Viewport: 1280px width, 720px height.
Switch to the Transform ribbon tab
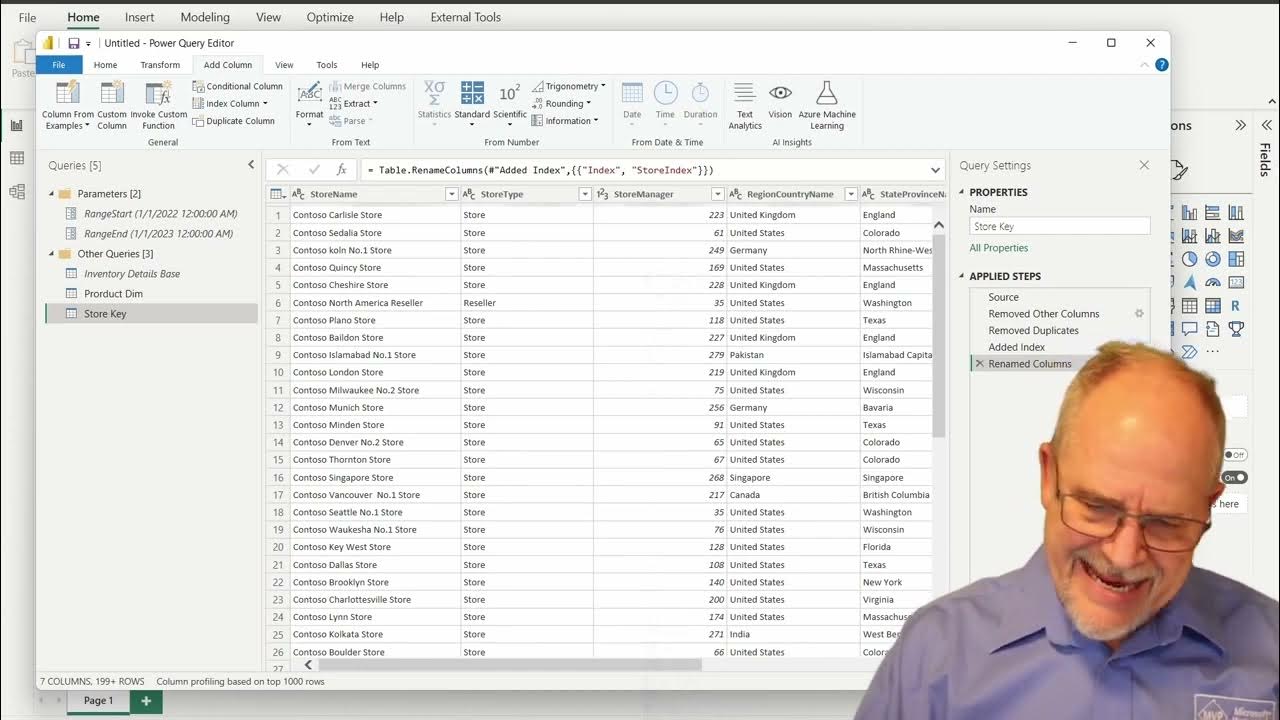(160, 65)
